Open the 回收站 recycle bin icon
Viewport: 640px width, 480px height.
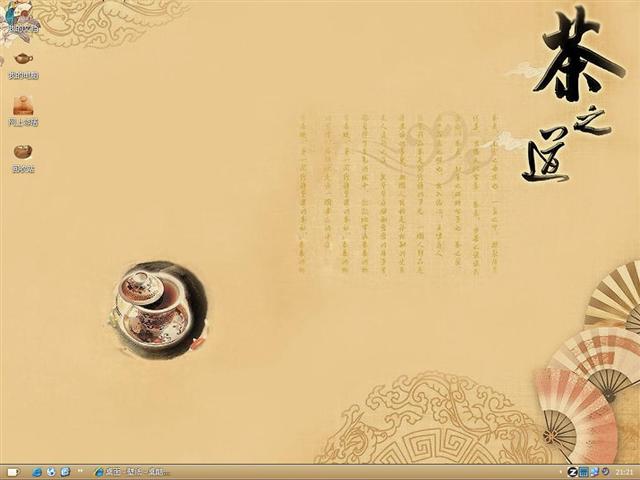click(x=23, y=159)
